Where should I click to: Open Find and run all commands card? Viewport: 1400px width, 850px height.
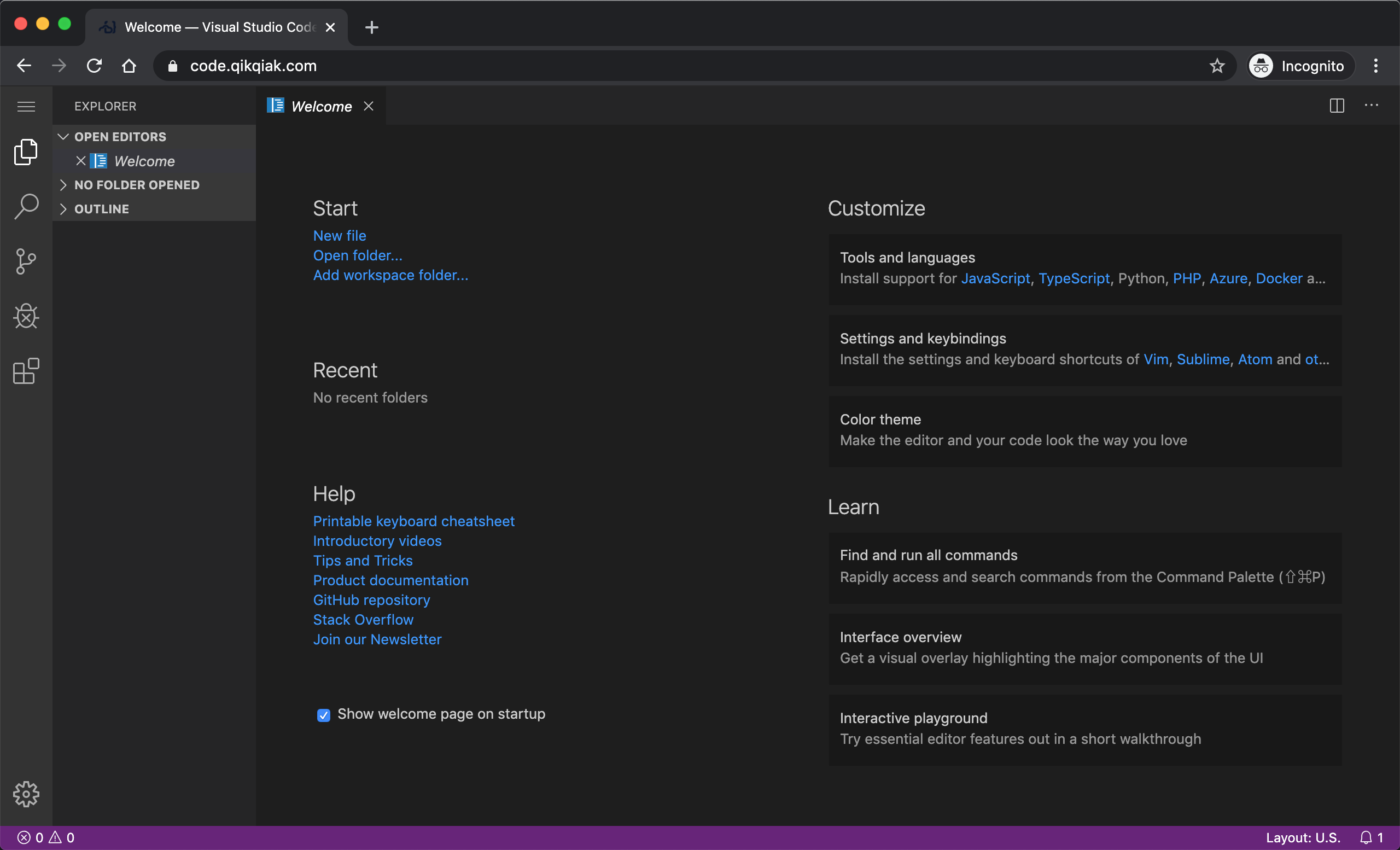[x=1084, y=567]
